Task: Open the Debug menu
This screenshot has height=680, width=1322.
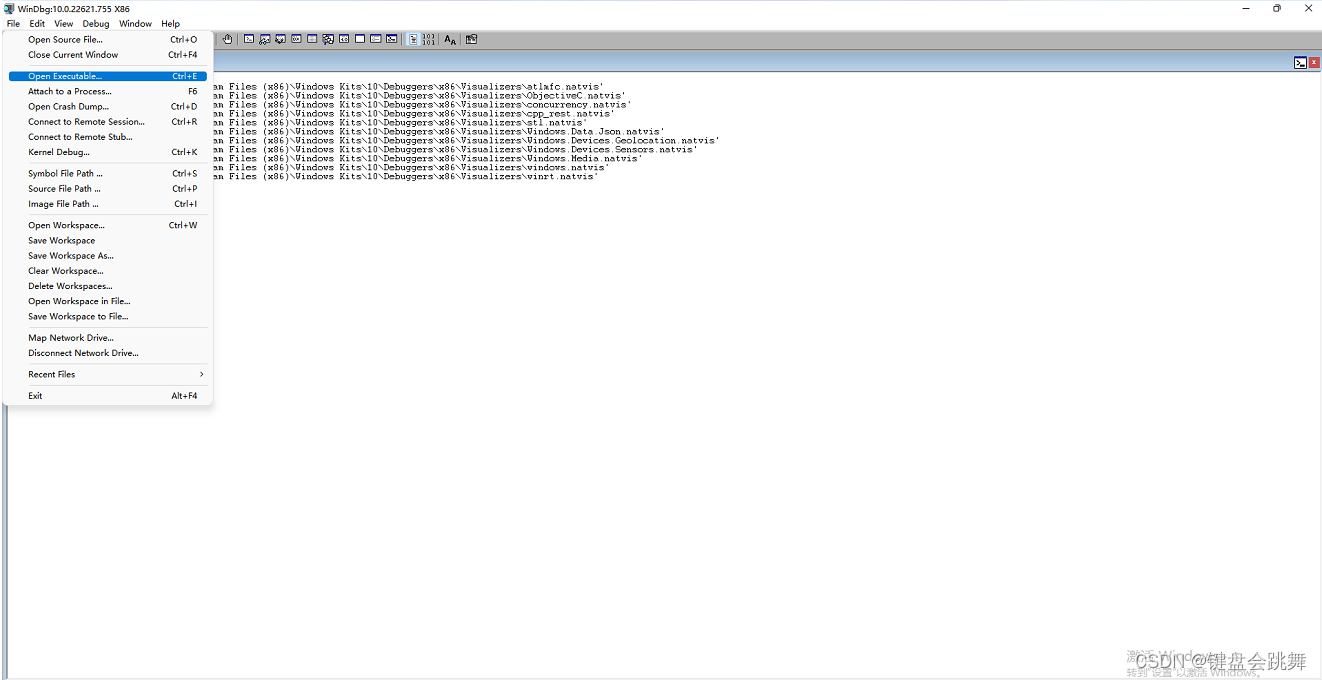Action: (95, 23)
